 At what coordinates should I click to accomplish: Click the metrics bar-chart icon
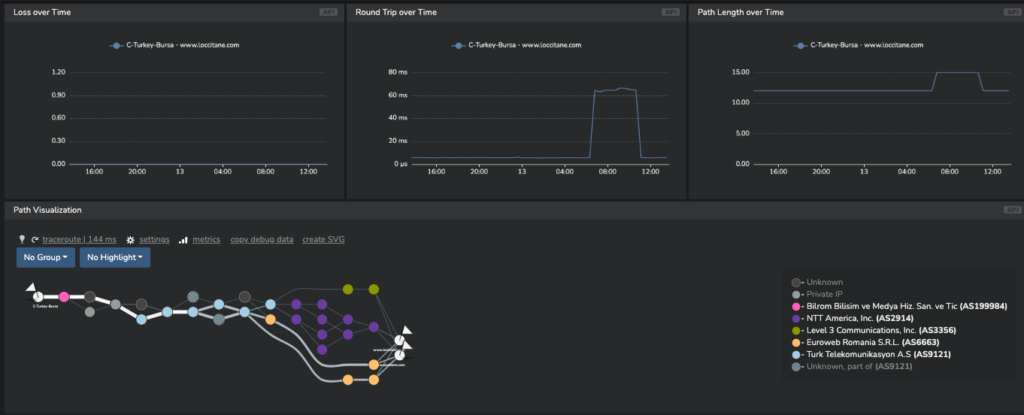(x=184, y=240)
